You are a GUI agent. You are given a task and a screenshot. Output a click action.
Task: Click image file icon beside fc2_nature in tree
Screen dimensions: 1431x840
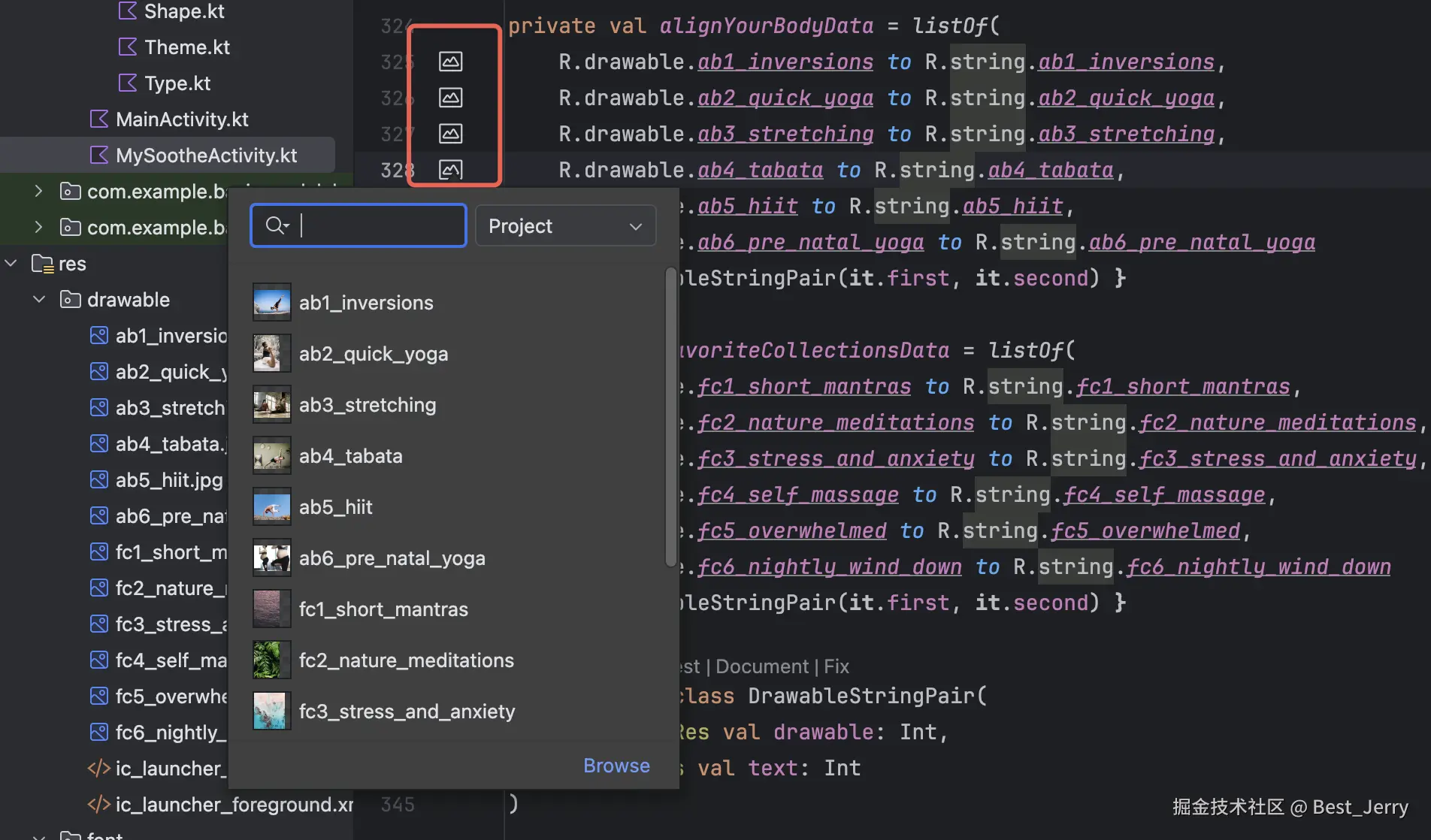point(99,588)
